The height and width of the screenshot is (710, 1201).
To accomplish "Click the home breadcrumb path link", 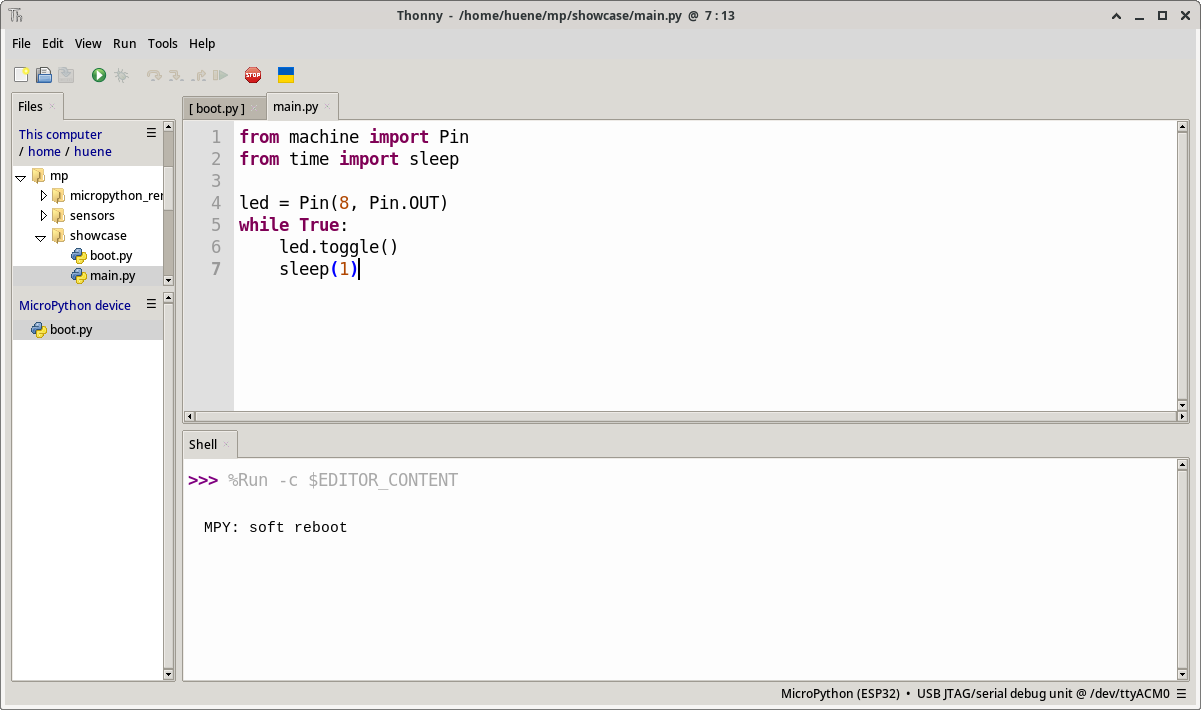I will click(44, 152).
